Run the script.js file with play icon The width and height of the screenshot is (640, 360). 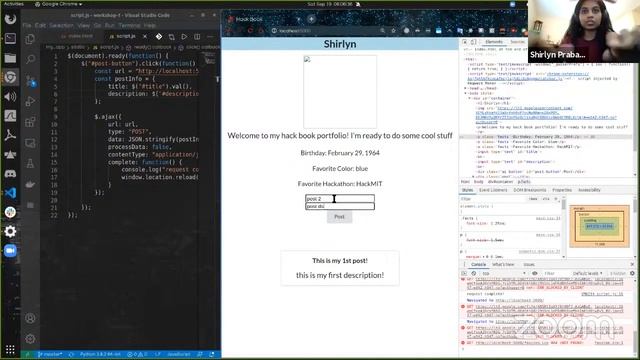click(x=184, y=36)
